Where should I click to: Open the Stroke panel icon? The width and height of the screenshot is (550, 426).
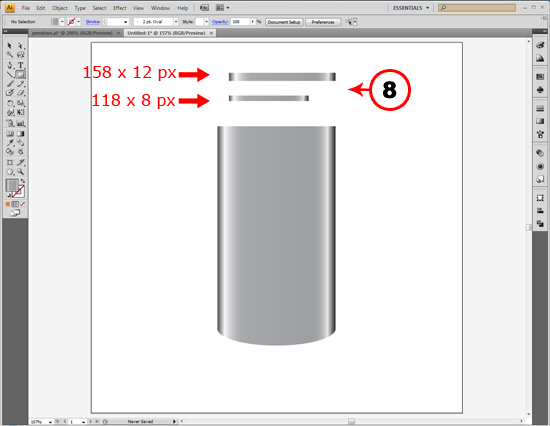540,109
